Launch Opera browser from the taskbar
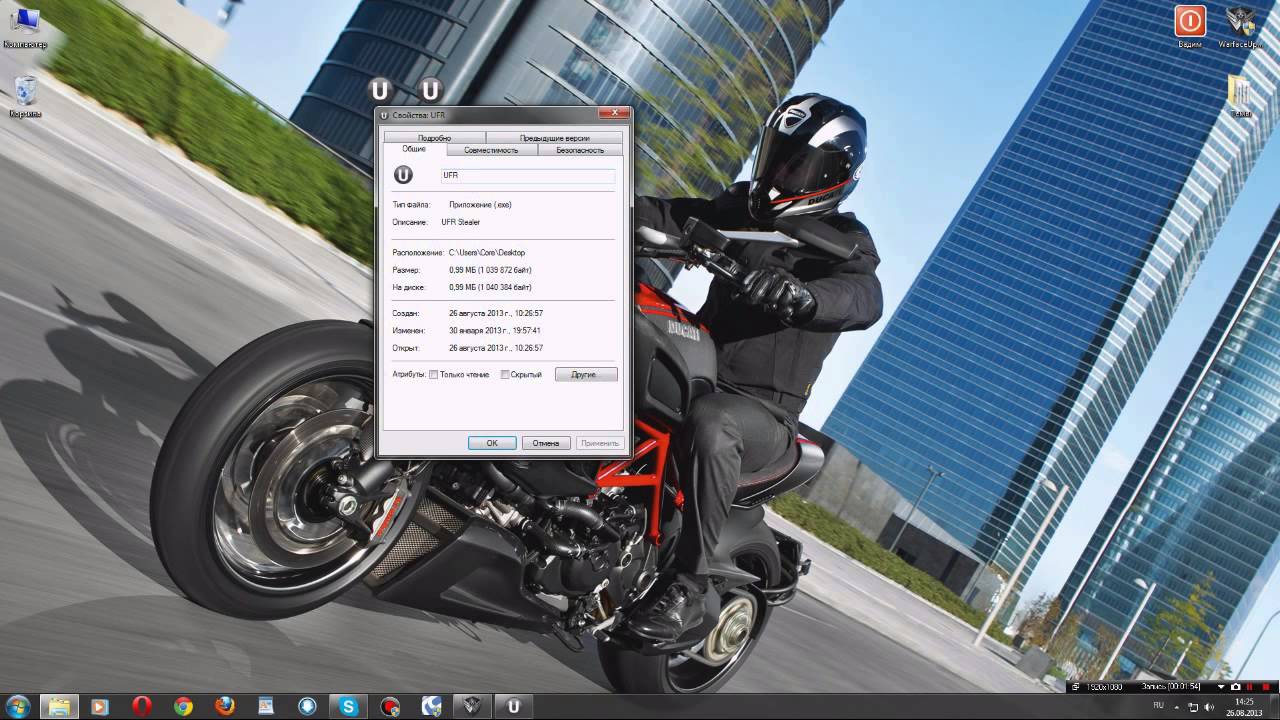 141,706
